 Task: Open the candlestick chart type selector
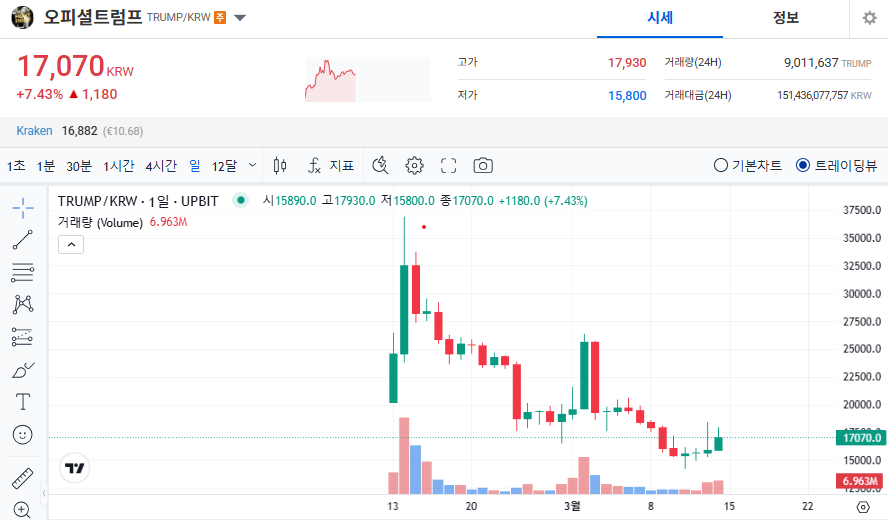280,165
